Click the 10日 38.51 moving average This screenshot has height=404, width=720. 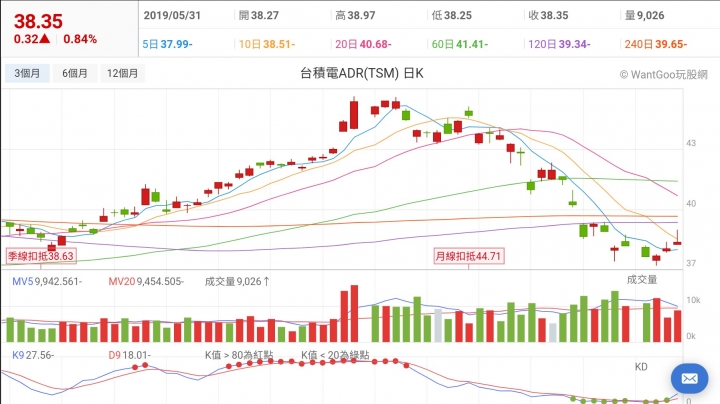tap(267, 44)
